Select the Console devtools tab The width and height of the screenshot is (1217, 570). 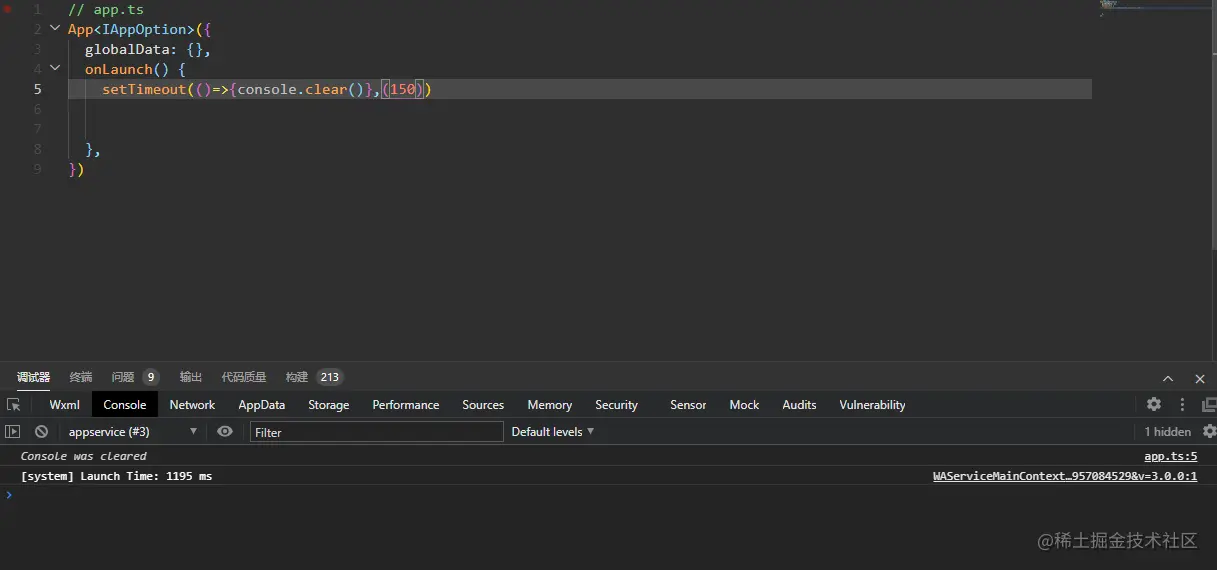125,405
